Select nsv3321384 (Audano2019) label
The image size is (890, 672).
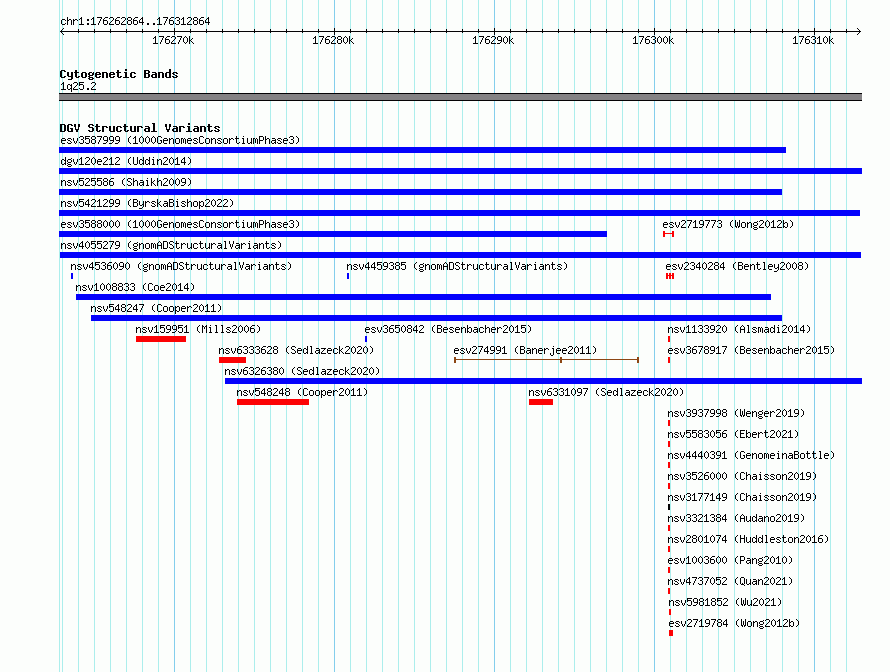click(x=736, y=518)
